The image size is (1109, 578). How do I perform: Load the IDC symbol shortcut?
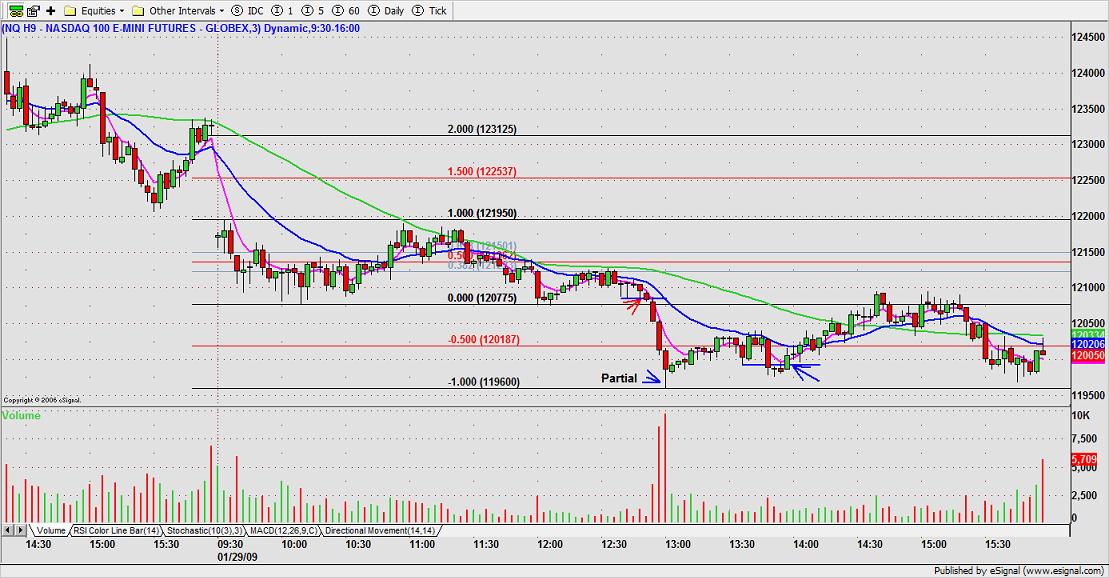pos(248,11)
